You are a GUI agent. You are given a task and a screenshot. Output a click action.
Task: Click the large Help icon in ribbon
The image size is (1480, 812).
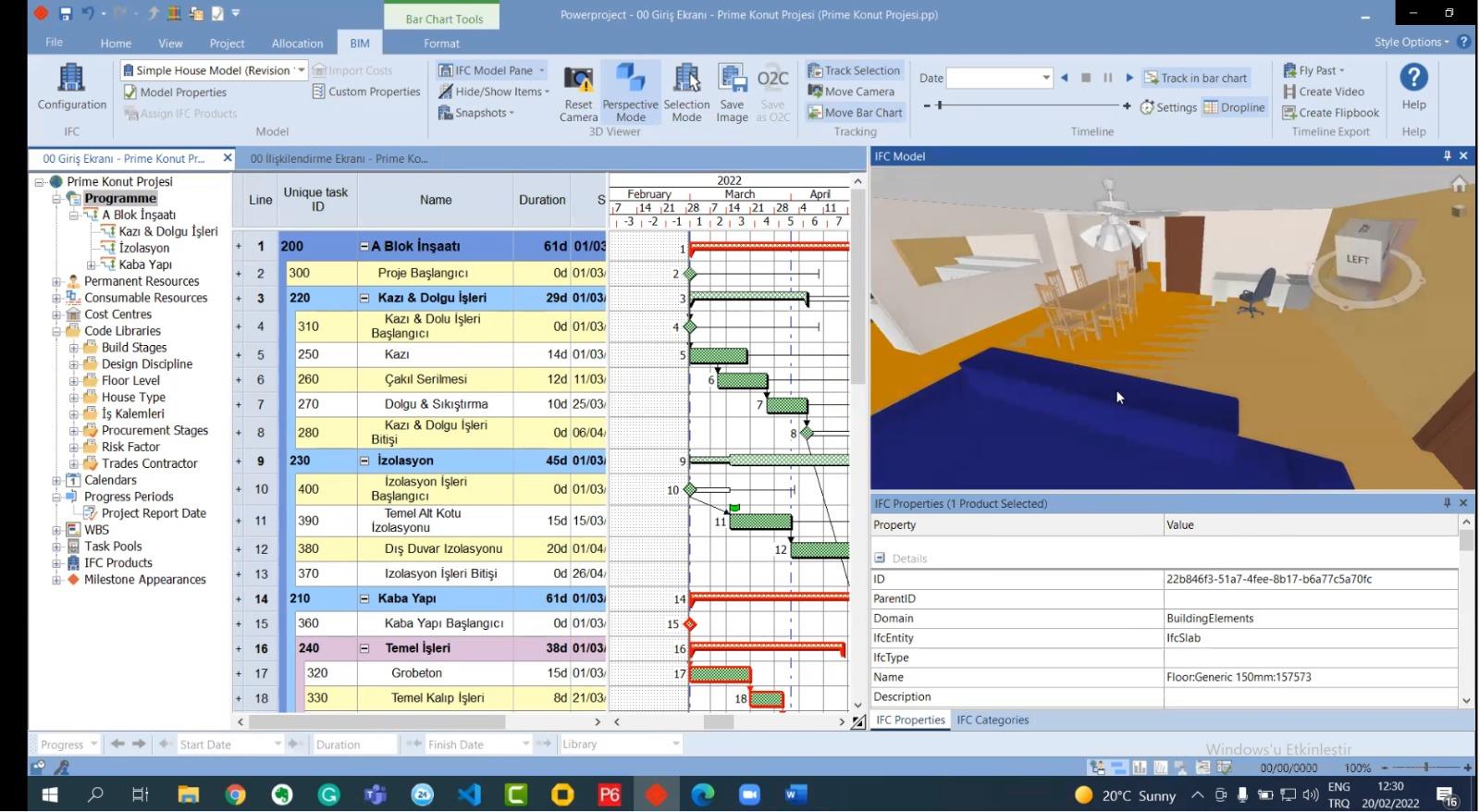point(1413,87)
